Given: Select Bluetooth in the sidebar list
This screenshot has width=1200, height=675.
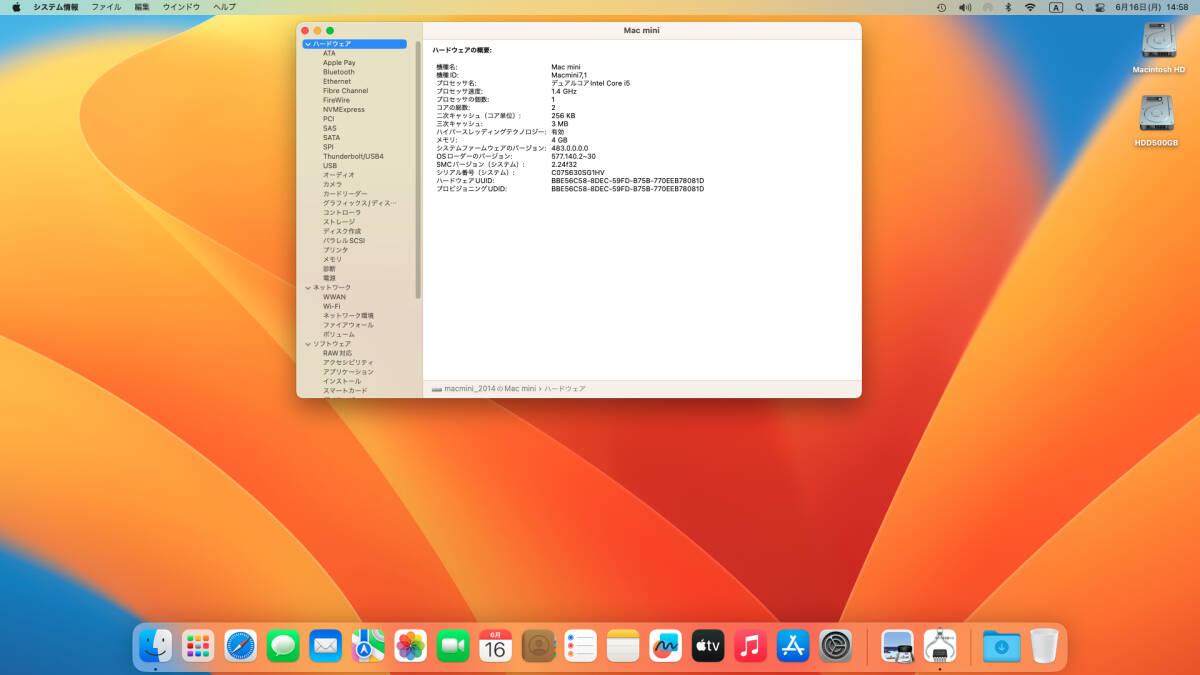Looking at the screenshot, I should tap(338, 72).
